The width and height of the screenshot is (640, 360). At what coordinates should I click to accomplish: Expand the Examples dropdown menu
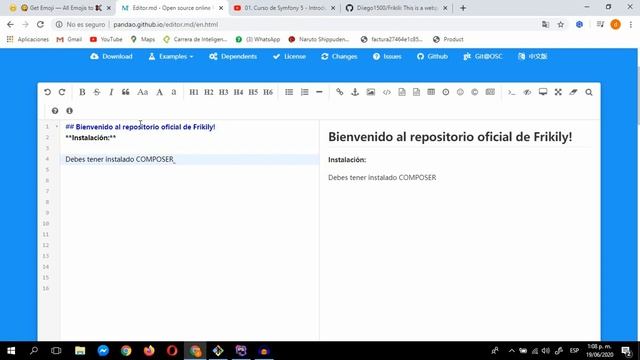pos(171,56)
